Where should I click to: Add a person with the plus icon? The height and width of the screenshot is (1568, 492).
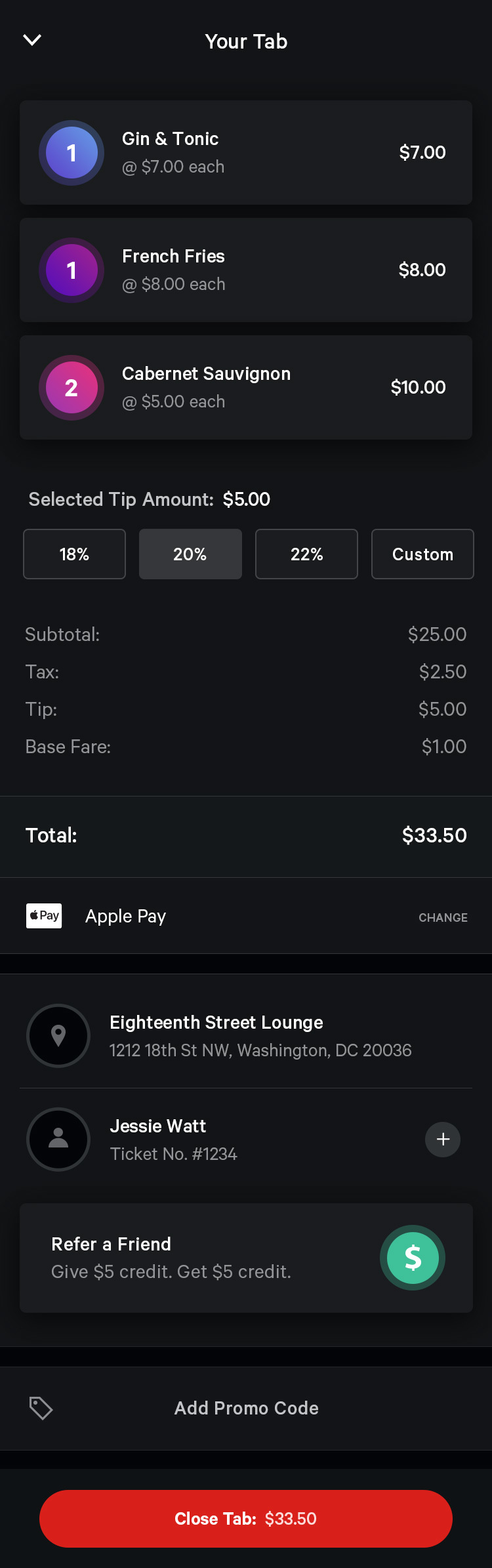(443, 1140)
